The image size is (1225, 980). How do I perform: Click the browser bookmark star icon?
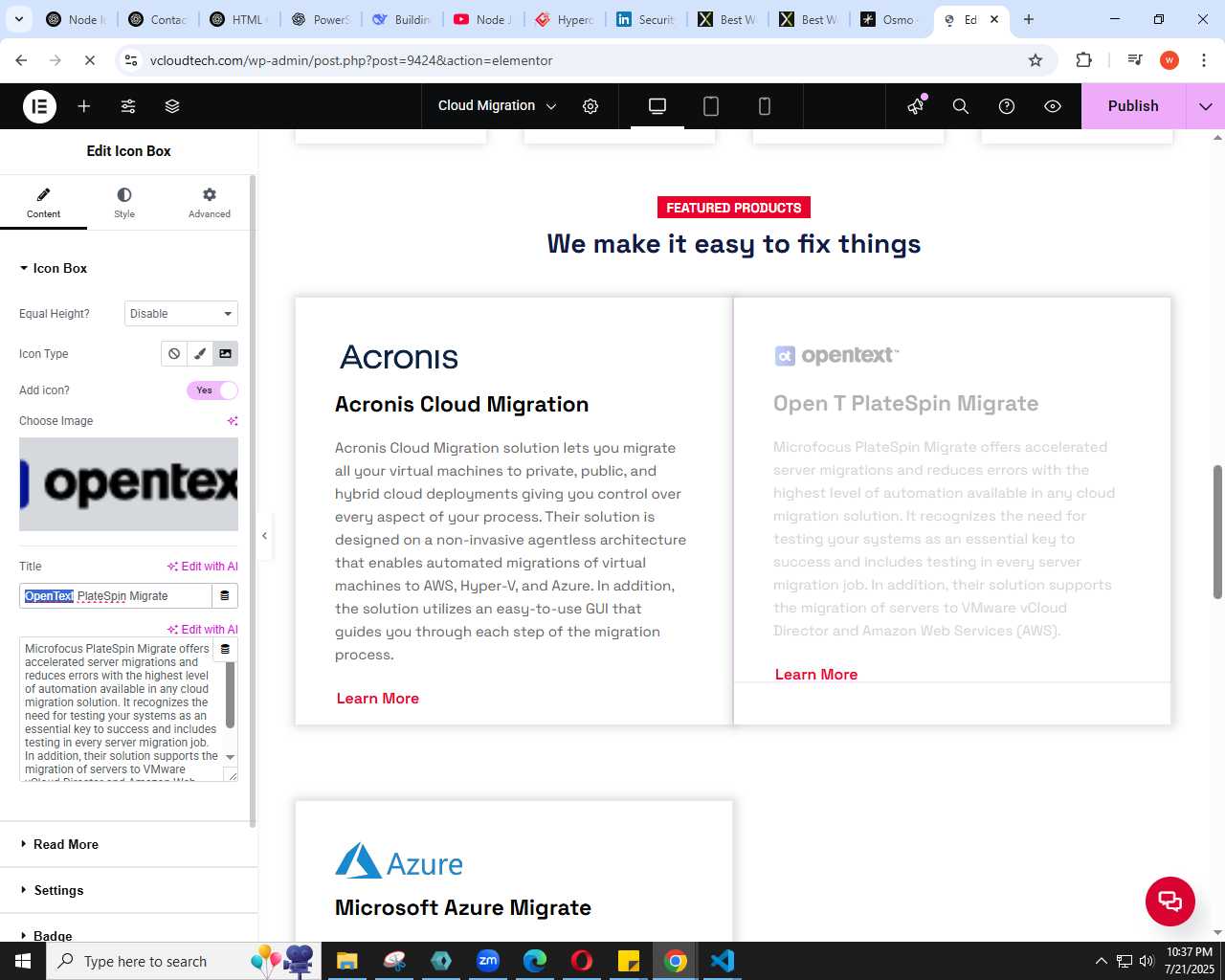1036,60
